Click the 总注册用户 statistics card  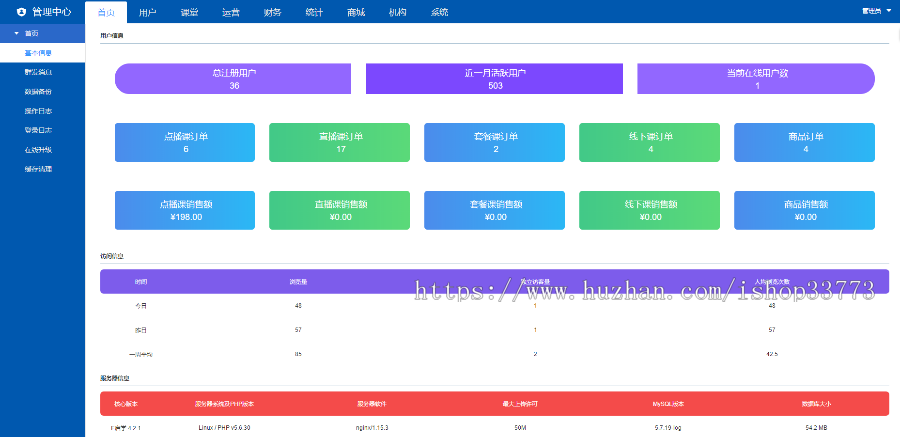click(x=233, y=79)
